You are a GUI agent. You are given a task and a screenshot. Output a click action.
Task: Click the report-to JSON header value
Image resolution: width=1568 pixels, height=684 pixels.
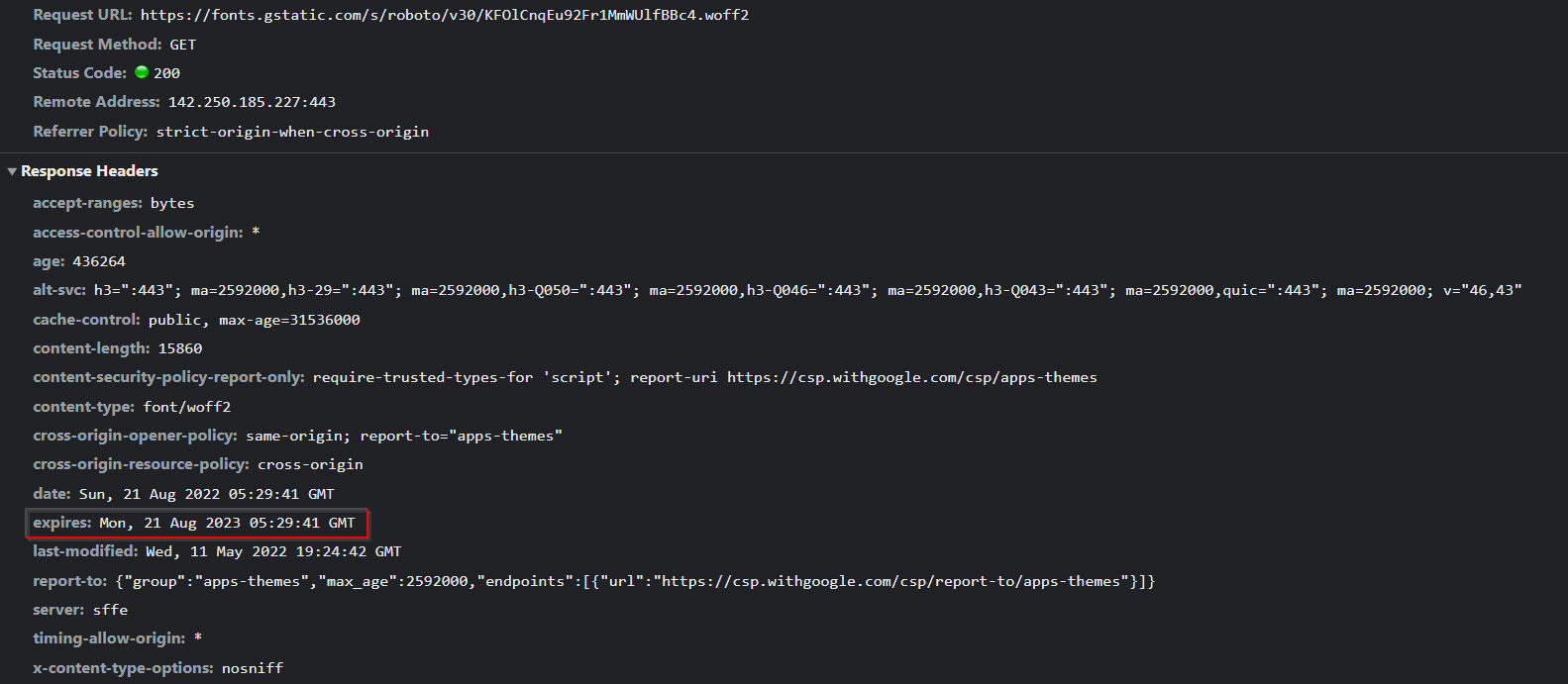635,581
